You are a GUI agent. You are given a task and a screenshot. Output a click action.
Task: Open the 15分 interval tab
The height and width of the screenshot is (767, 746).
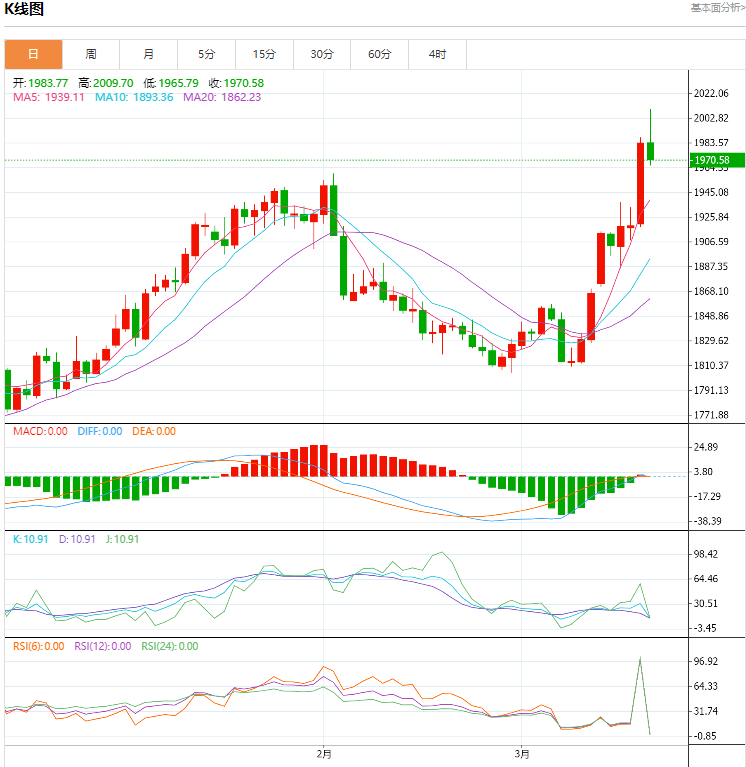point(264,54)
